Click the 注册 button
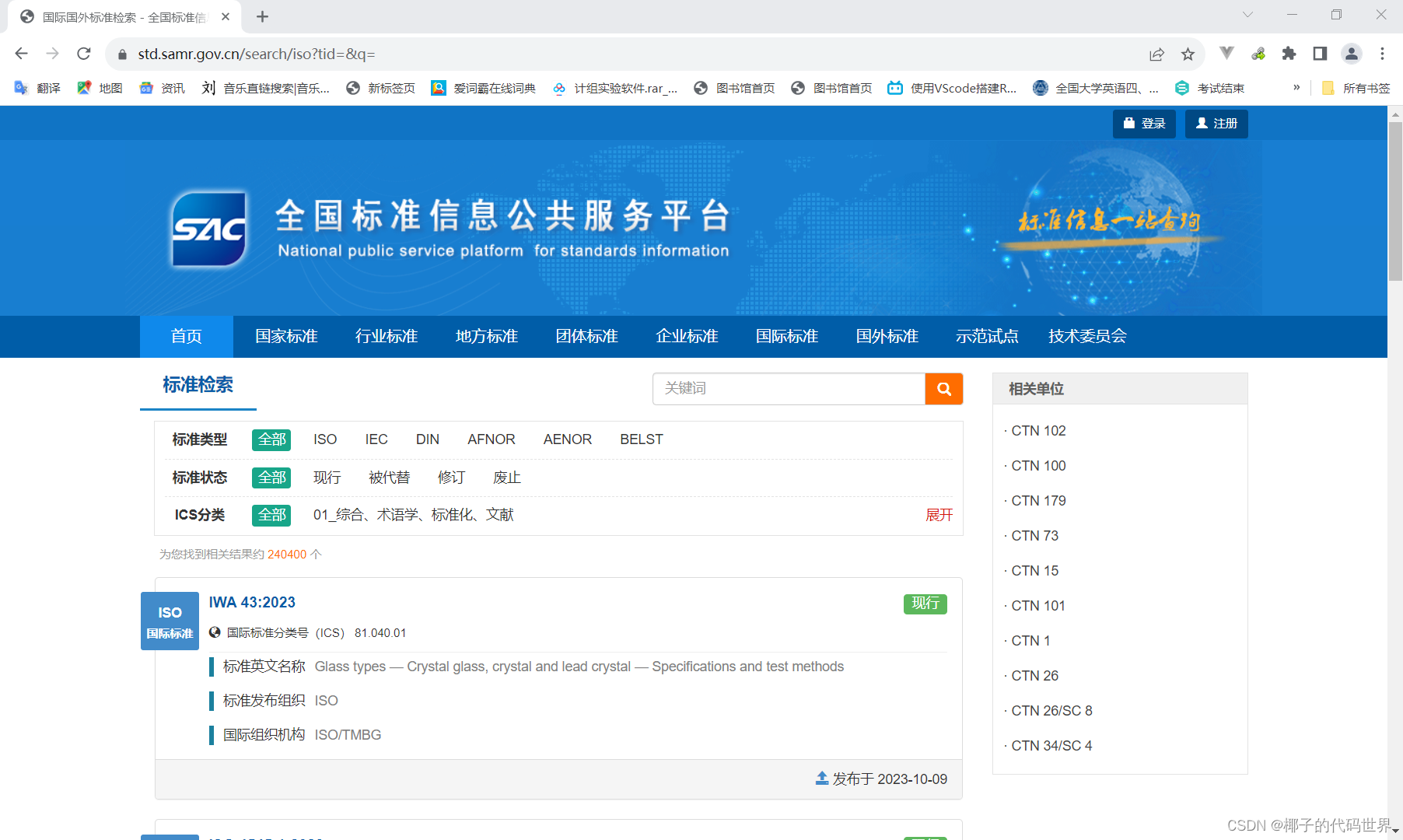1403x840 pixels. [x=1216, y=124]
